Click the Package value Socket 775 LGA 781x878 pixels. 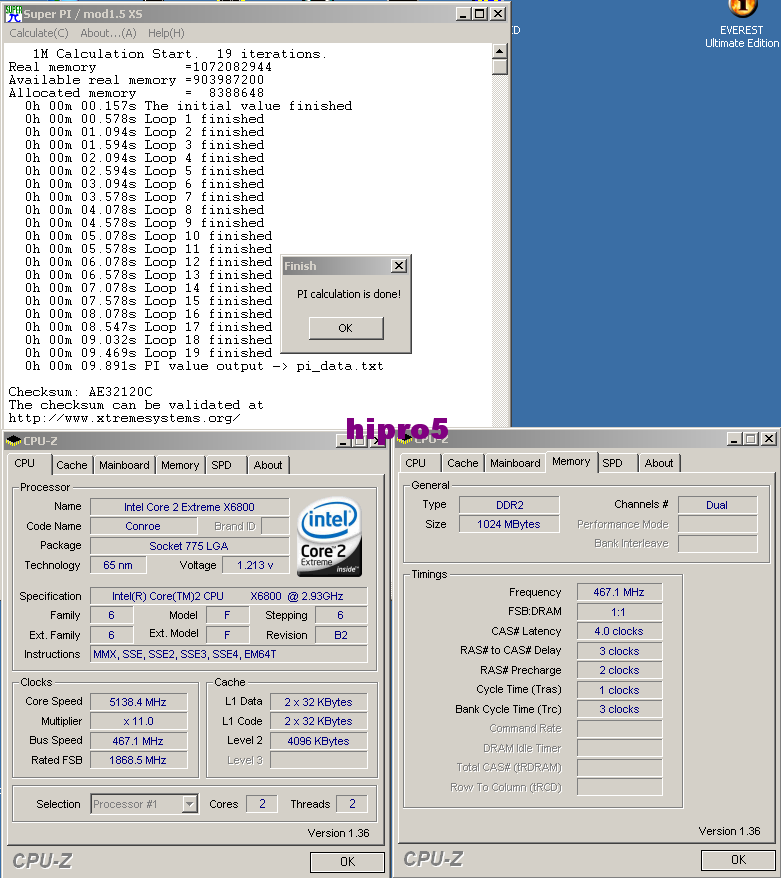tap(189, 546)
